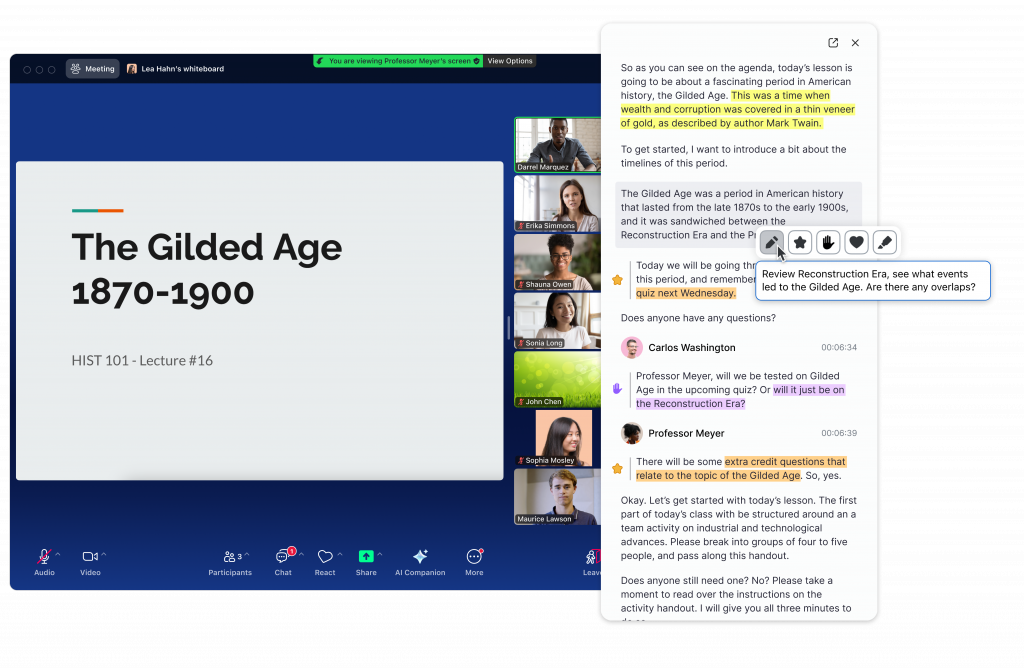Start sharing with the green Share icon

pos(366,557)
